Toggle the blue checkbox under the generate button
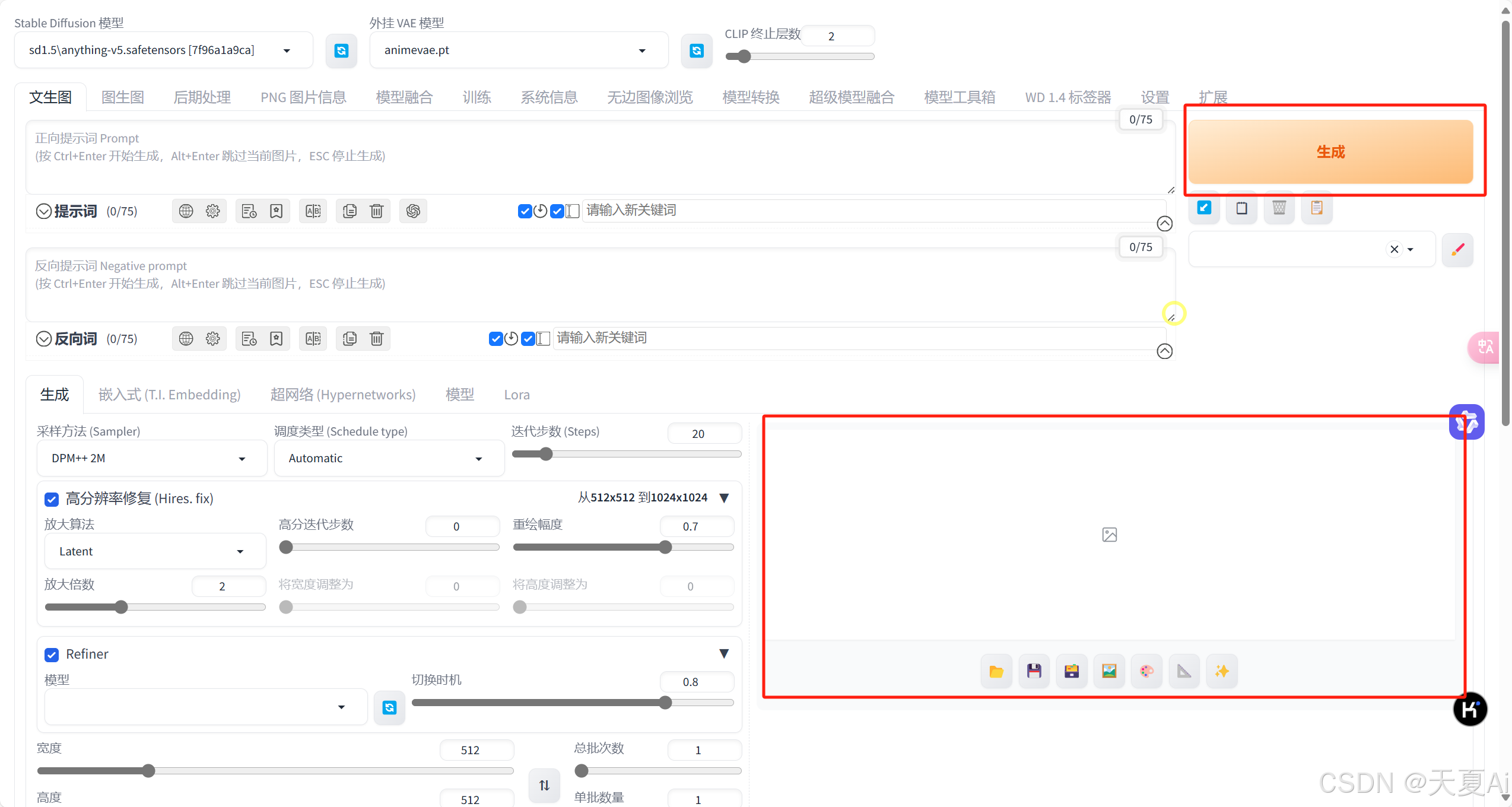 [x=1204, y=208]
